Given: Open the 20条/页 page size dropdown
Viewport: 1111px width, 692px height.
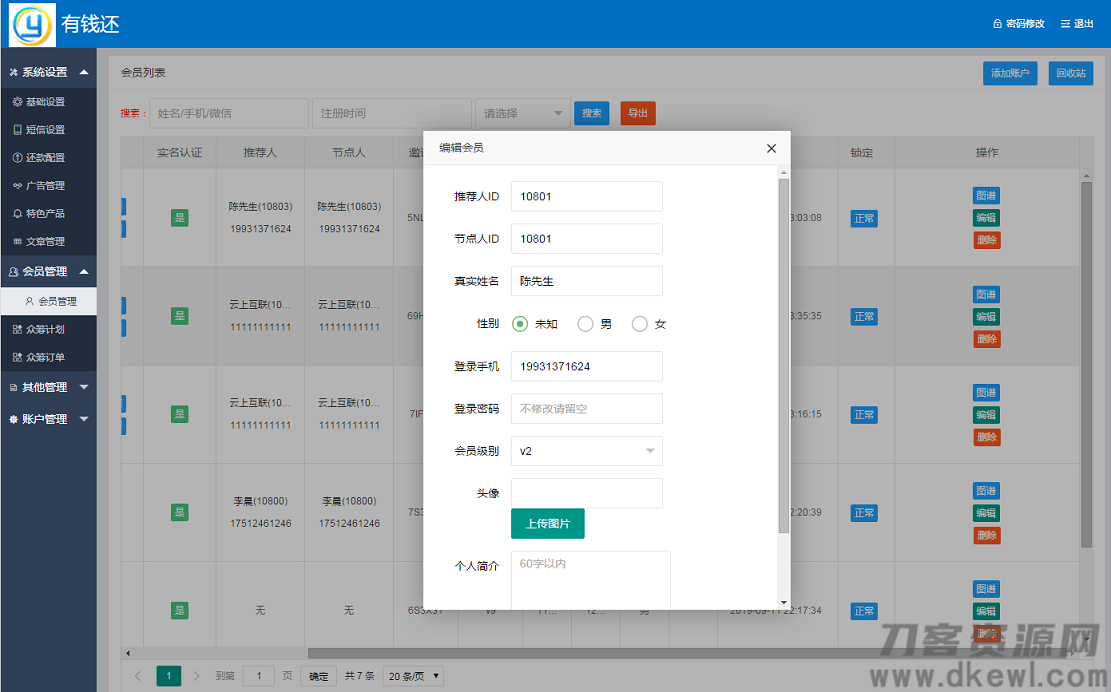Looking at the screenshot, I should coord(412,675).
